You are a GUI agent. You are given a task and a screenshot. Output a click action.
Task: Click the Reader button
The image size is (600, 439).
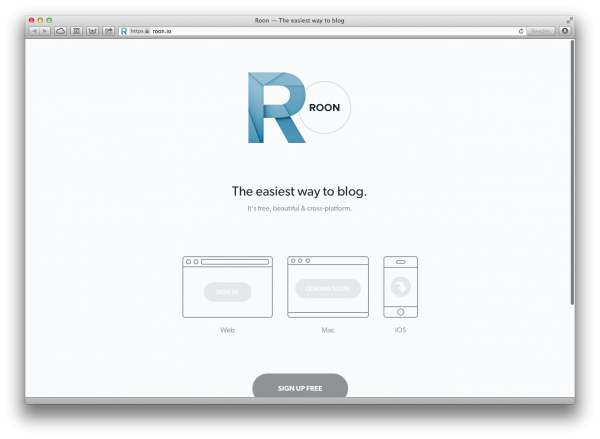(x=541, y=31)
